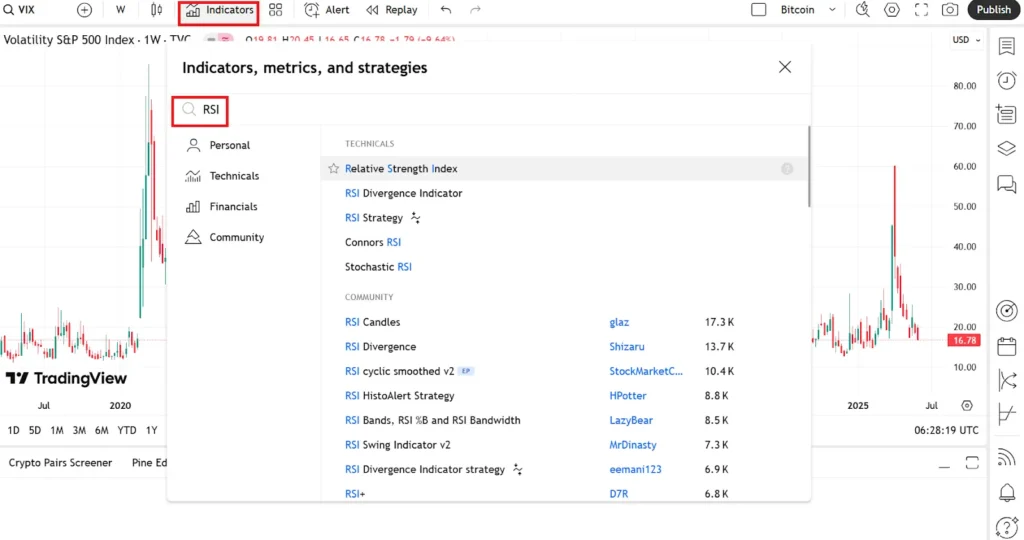The width and height of the screenshot is (1024, 540).
Task: Open help icon for Relative Strength Index
Action: pos(787,168)
